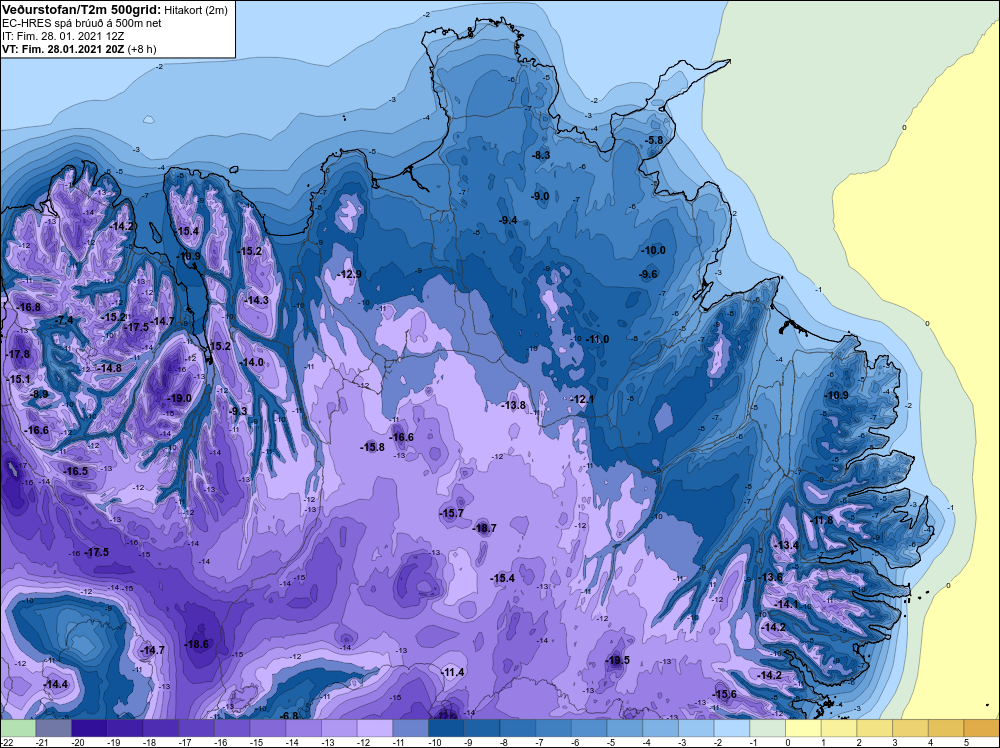Click the 'IT: Fim. 28. 01. 2021 12Z' line
This screenshot has height=748, width=1000.
pyautogui.click(x=63, y=36)
